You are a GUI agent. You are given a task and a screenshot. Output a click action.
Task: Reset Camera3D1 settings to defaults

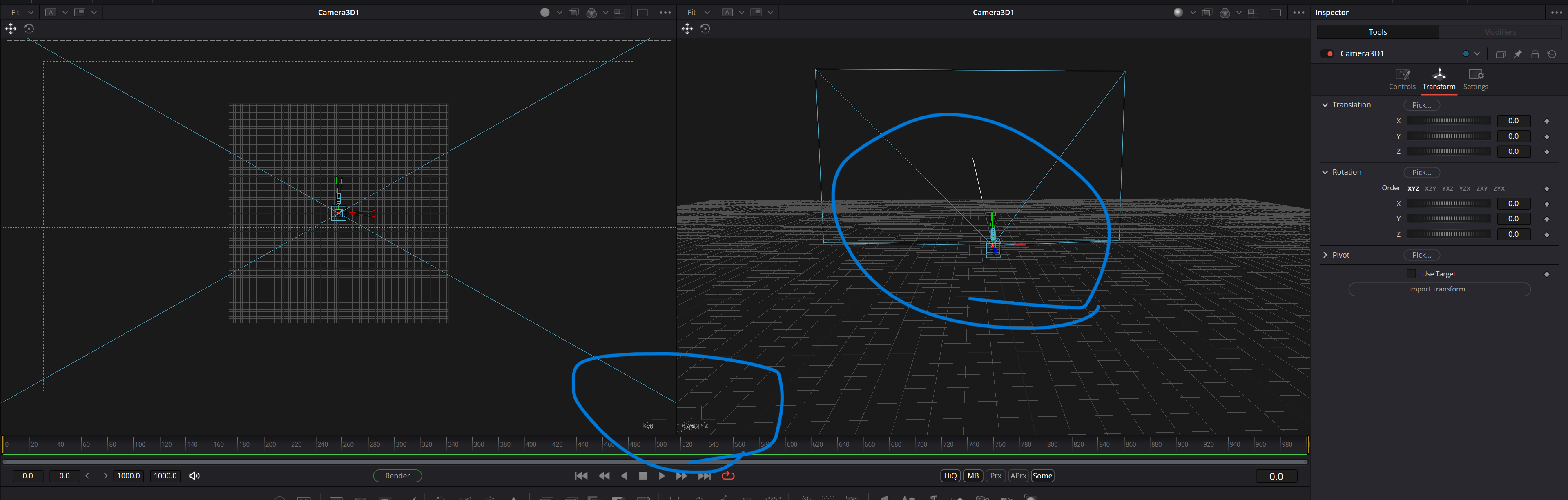1552,54
